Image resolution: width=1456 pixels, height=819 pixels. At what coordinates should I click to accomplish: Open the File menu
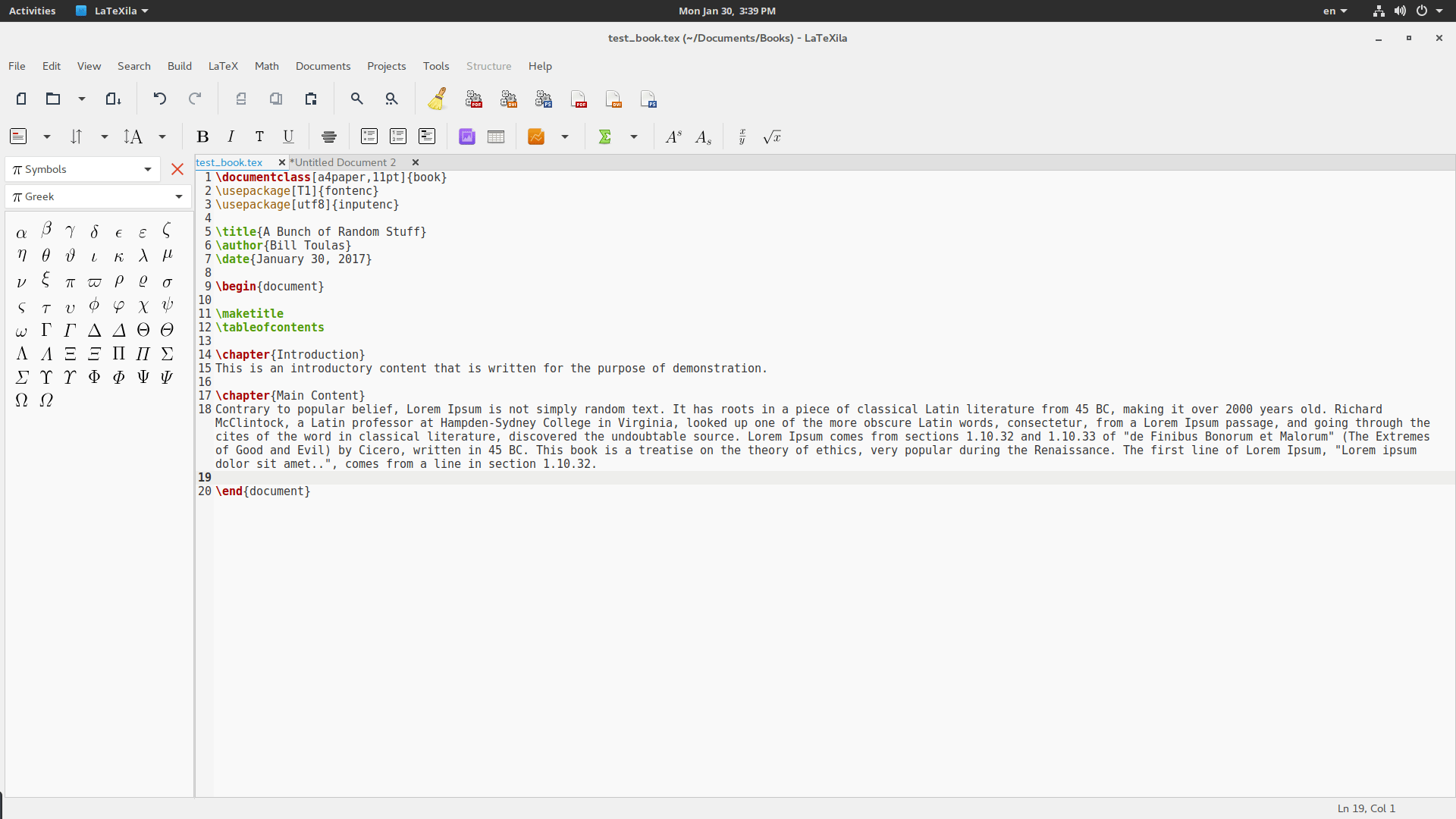17,66
